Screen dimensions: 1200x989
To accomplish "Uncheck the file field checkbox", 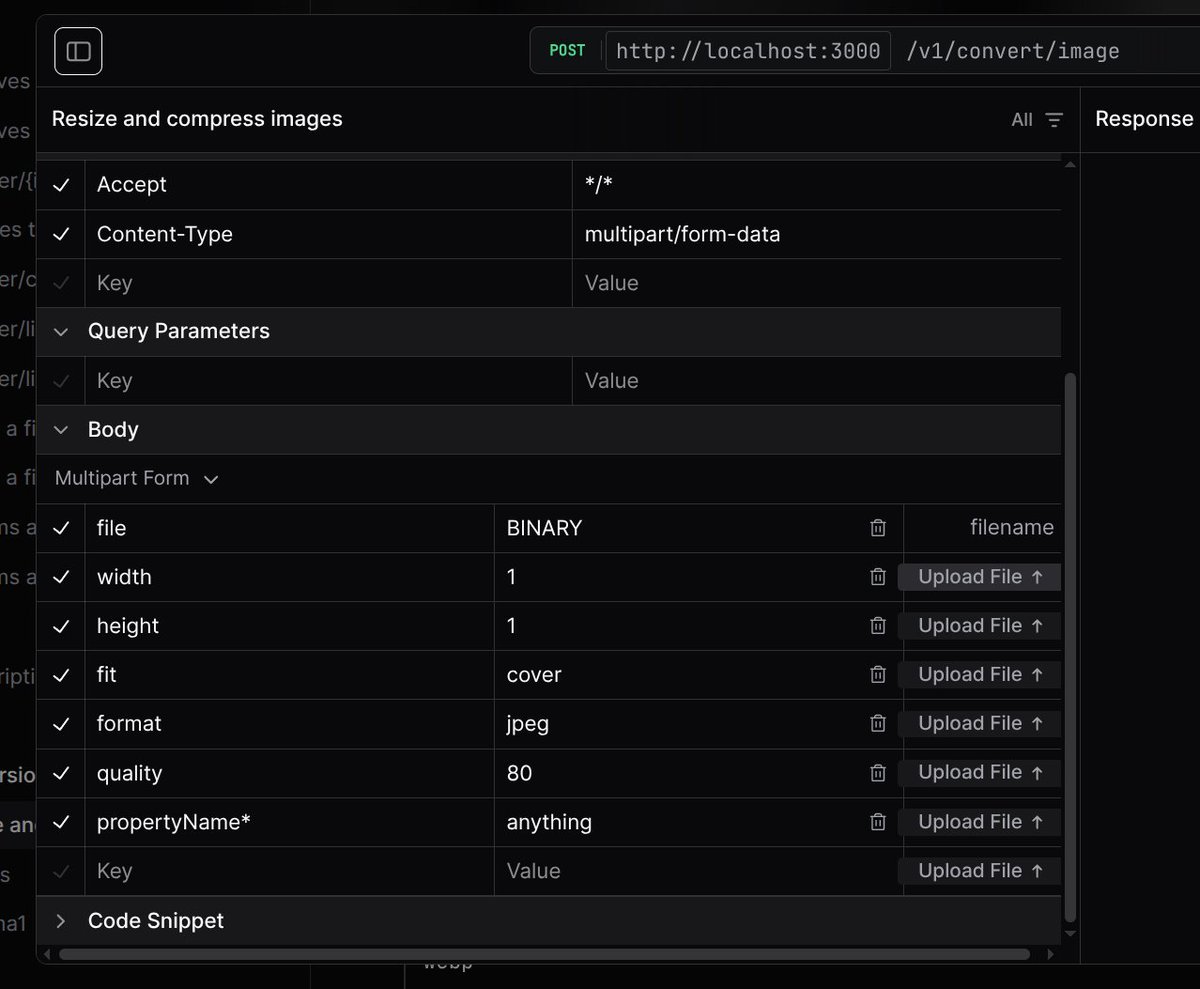I will pyautogui.click(x=61, y=528).
